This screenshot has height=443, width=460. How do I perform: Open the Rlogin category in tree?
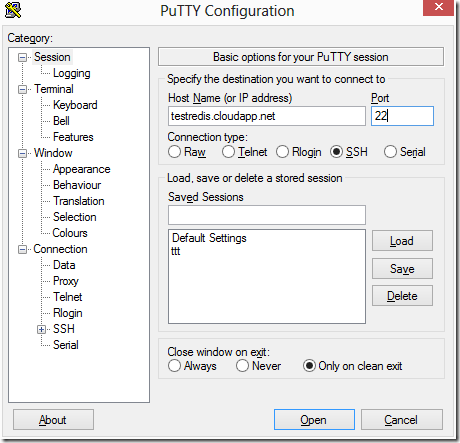coord(68,313)
